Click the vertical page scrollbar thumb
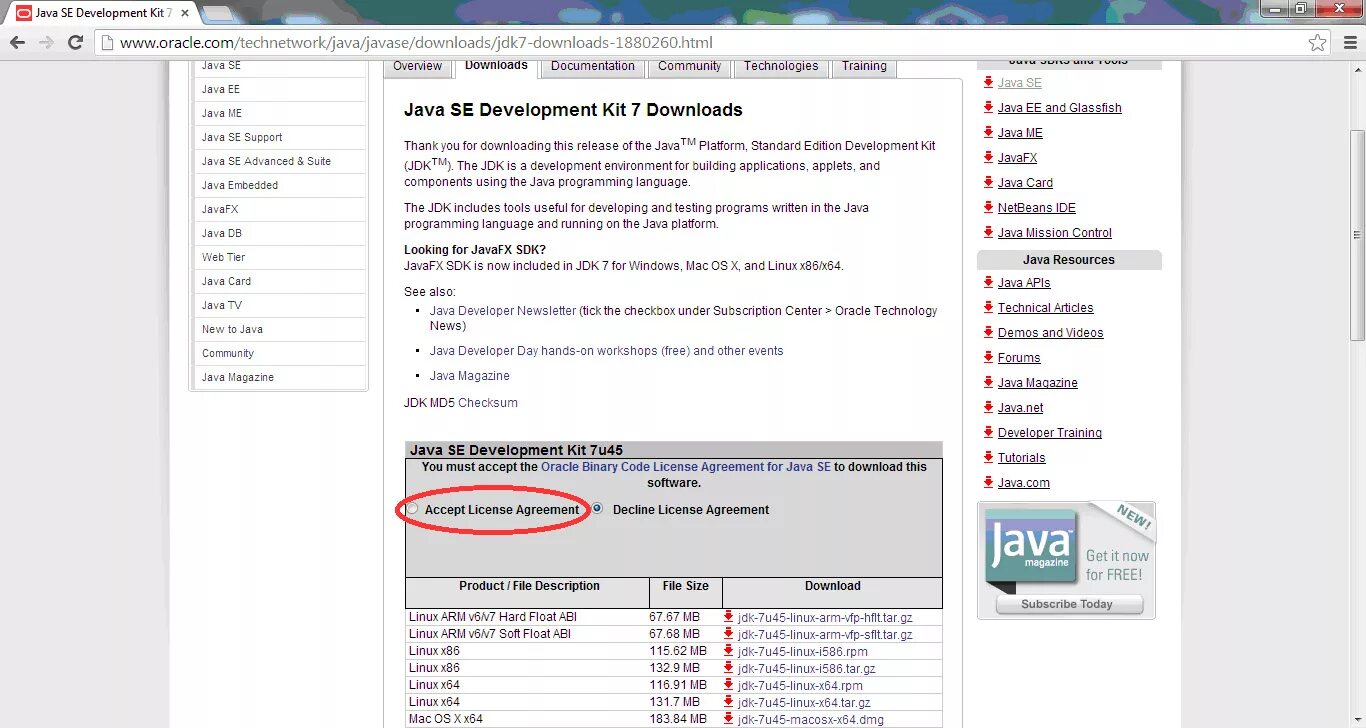Viewport: 1366px width, 728px height. [x=1357, y=235]
